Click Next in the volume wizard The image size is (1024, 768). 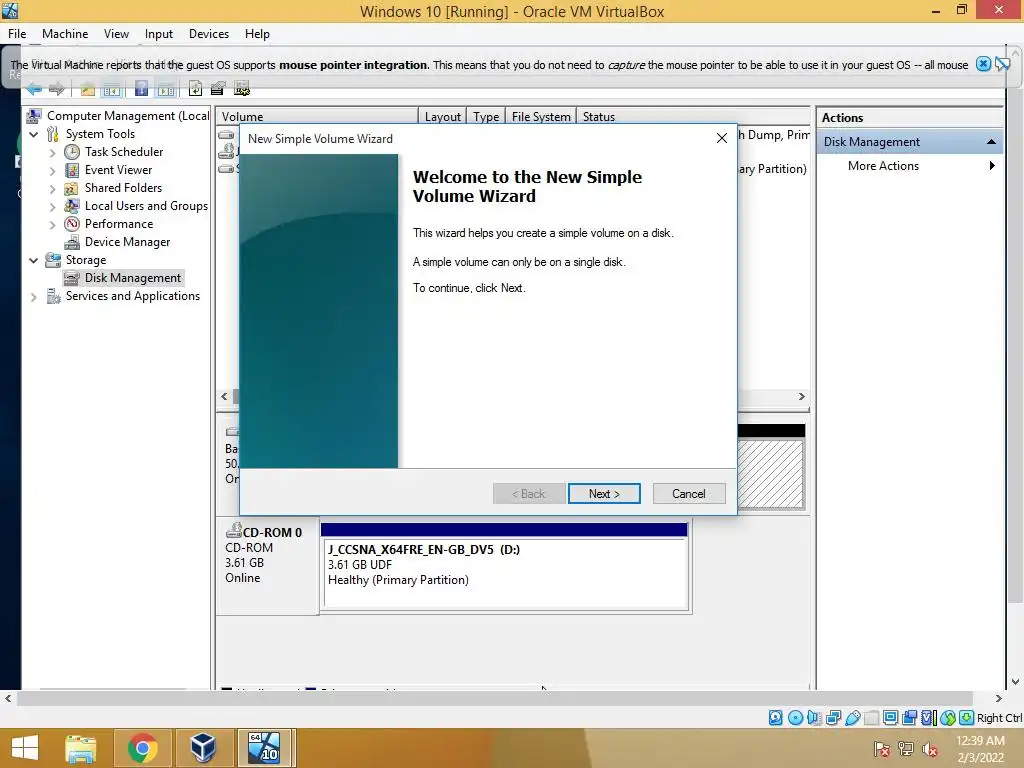604,494
